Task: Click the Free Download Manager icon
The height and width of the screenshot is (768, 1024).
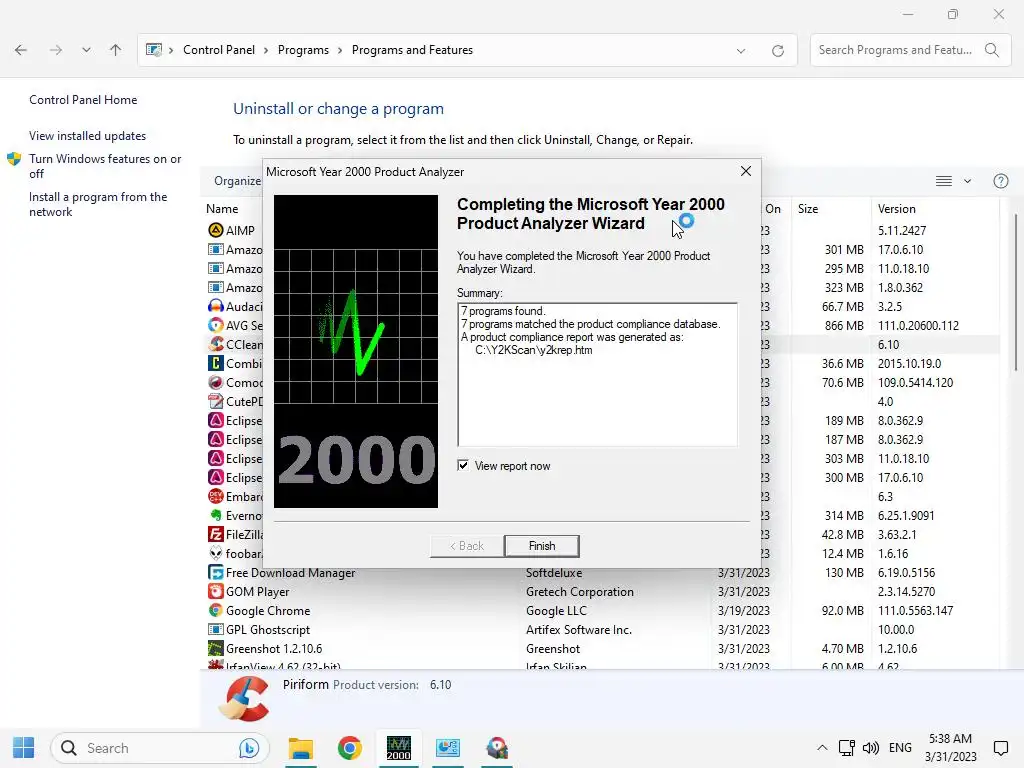Action: pyautogui.click(x=216, y=573)
